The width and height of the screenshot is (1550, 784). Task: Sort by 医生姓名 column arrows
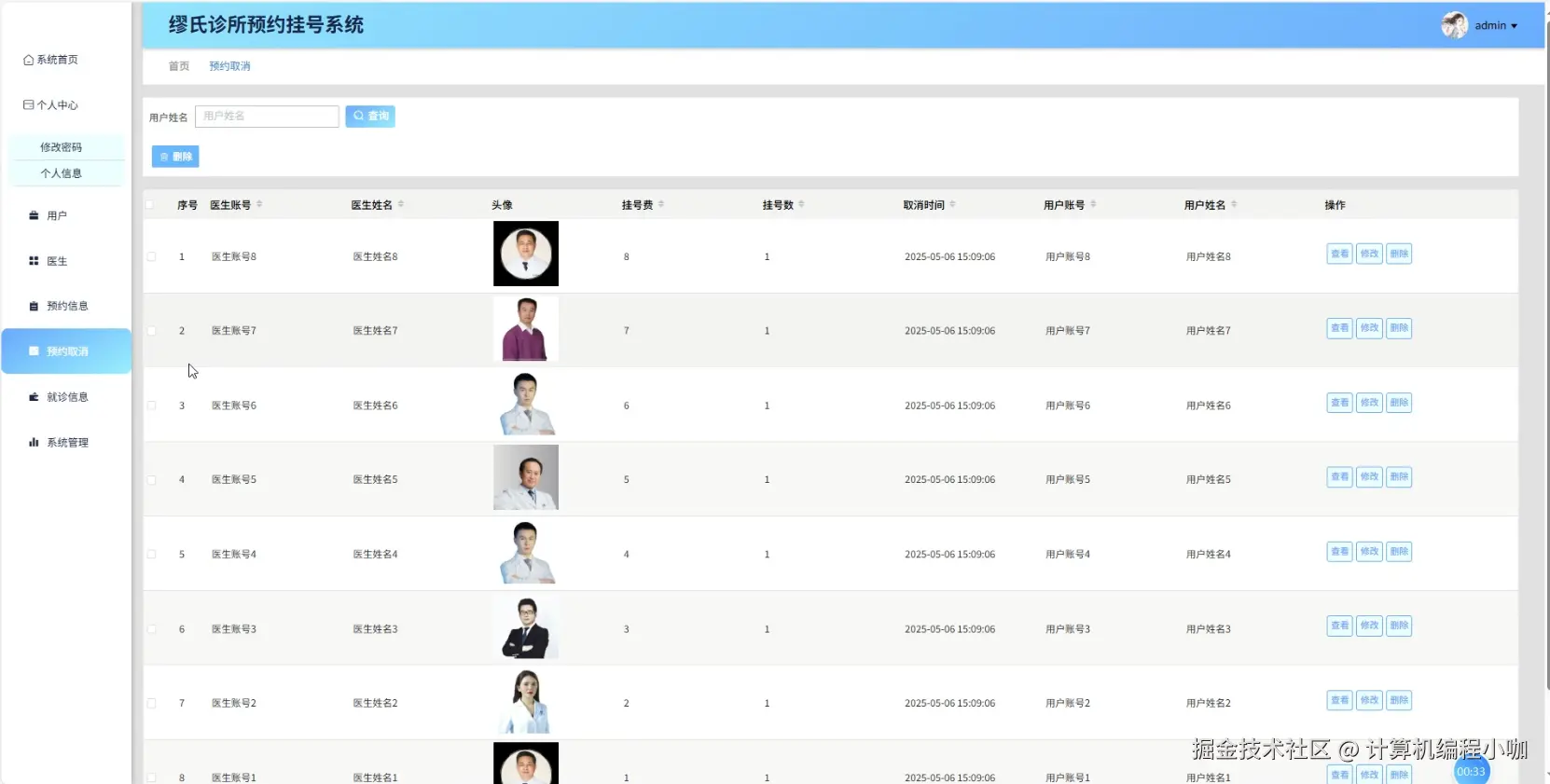401,204
